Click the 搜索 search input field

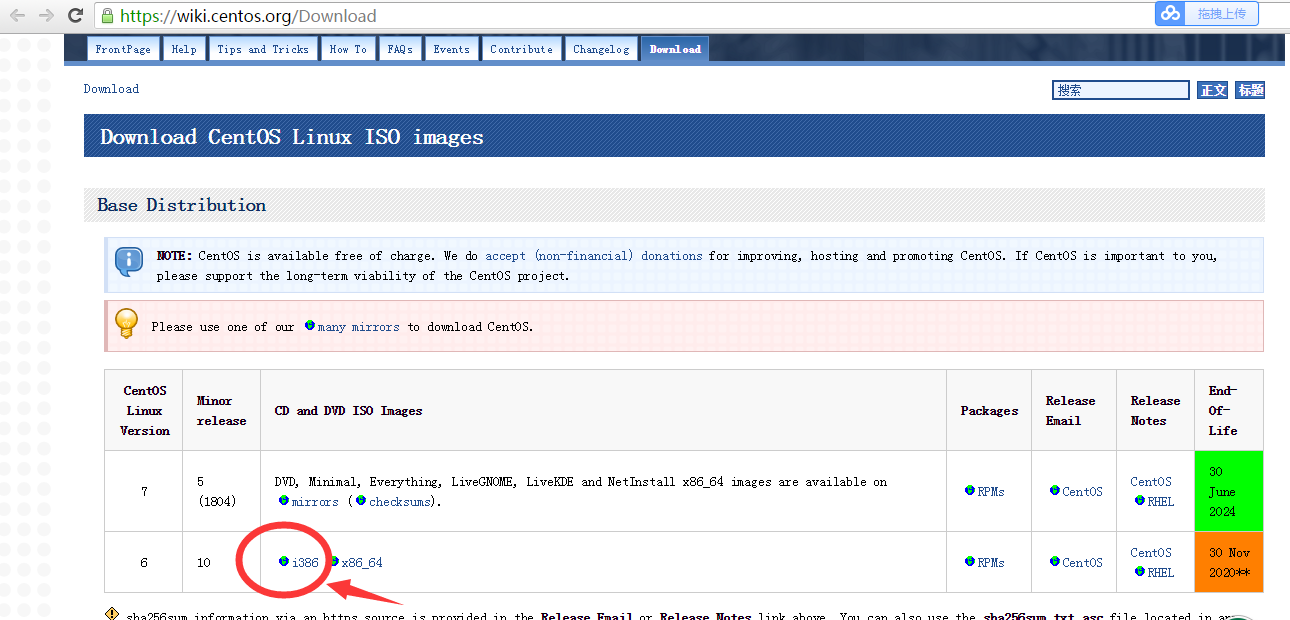tap(1119, 89)
